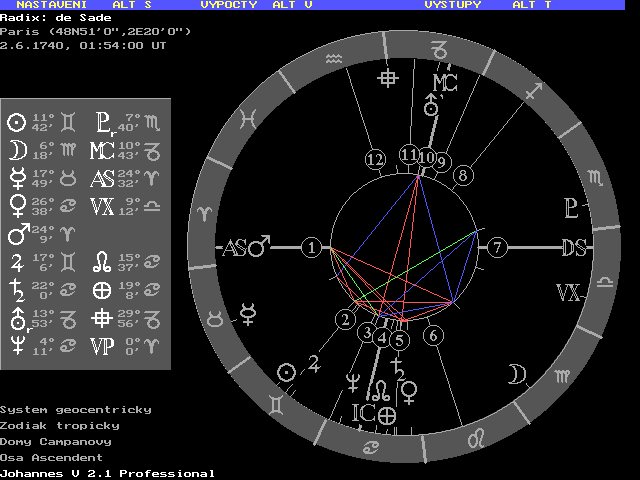
Task: Click the house 12 circle marker
Action: point(375,159)
